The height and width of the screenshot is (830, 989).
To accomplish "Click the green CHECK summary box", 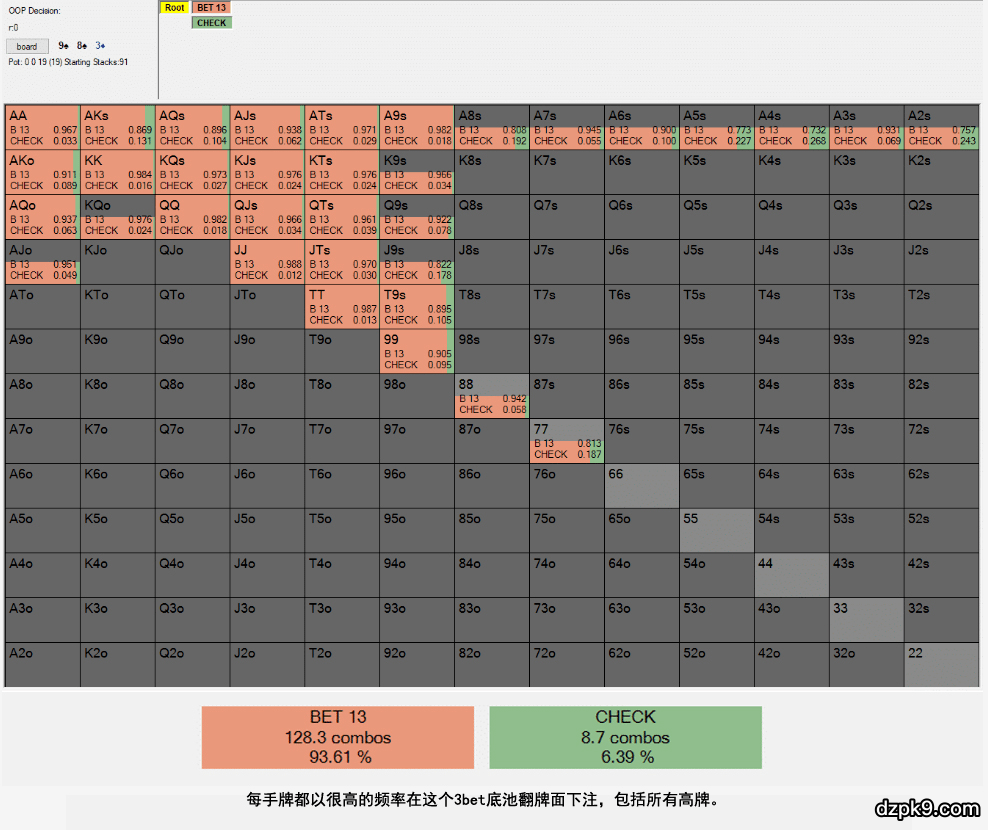I will (x=625, y=738).
